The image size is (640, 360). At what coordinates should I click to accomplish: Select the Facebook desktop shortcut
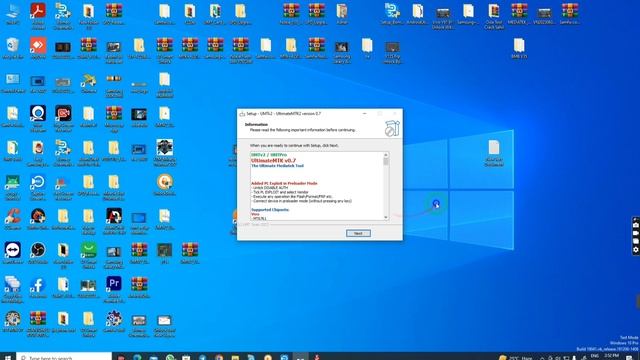tap(38, 287)
